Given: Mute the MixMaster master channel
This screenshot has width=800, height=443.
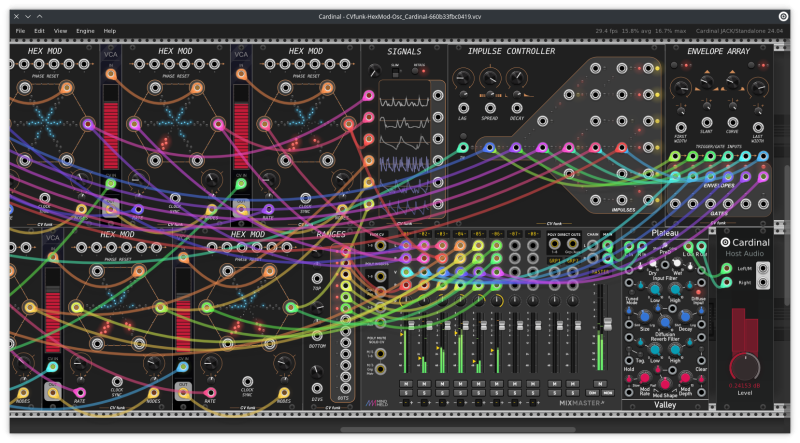Looking at the screenshot, I should [x=600, y=384].
